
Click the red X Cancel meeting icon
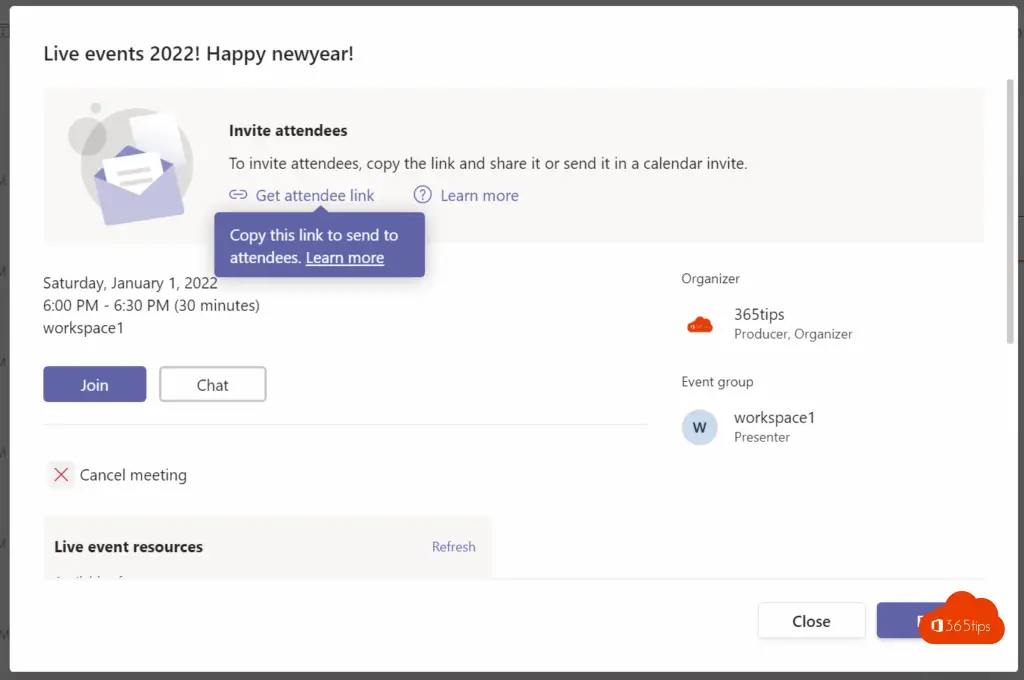[x=61, y=475]
